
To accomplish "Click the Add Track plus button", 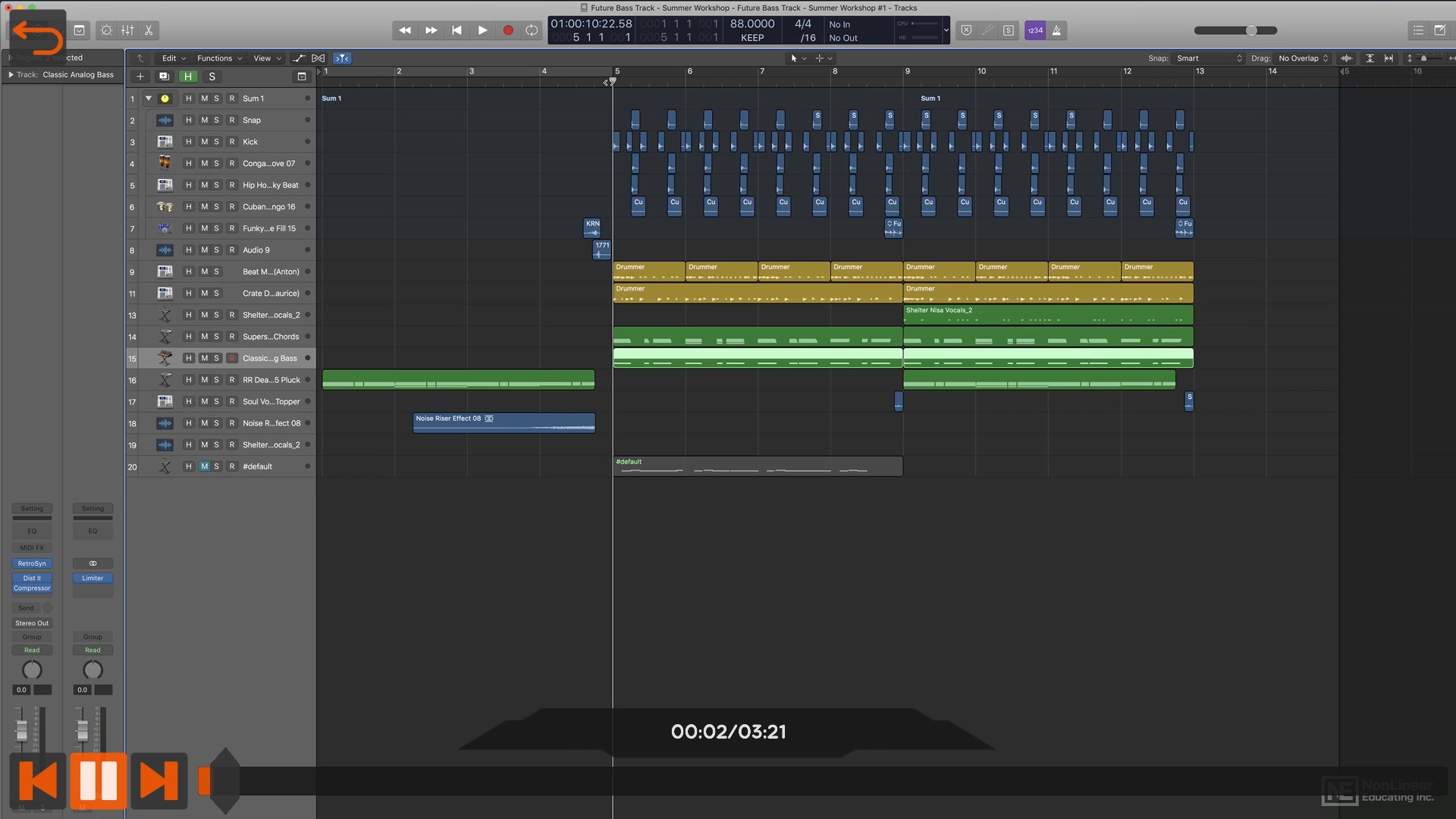I will click(140, 77).
